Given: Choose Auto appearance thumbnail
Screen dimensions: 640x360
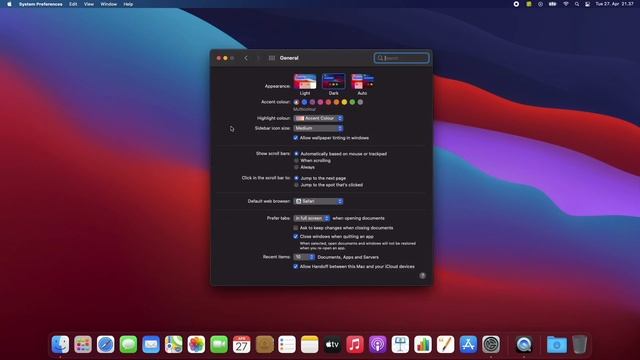Looking at the screenshot, I should tap(362, 81).
